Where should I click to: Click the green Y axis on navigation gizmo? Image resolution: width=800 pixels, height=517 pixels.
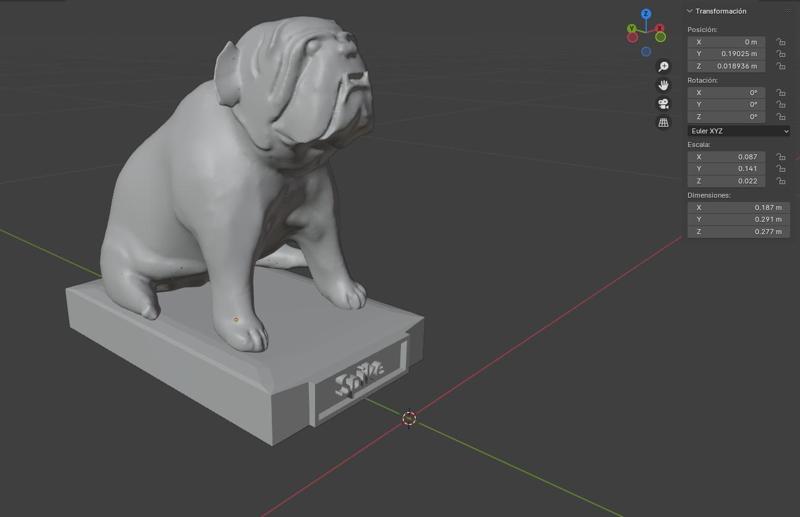pos(632,29)
